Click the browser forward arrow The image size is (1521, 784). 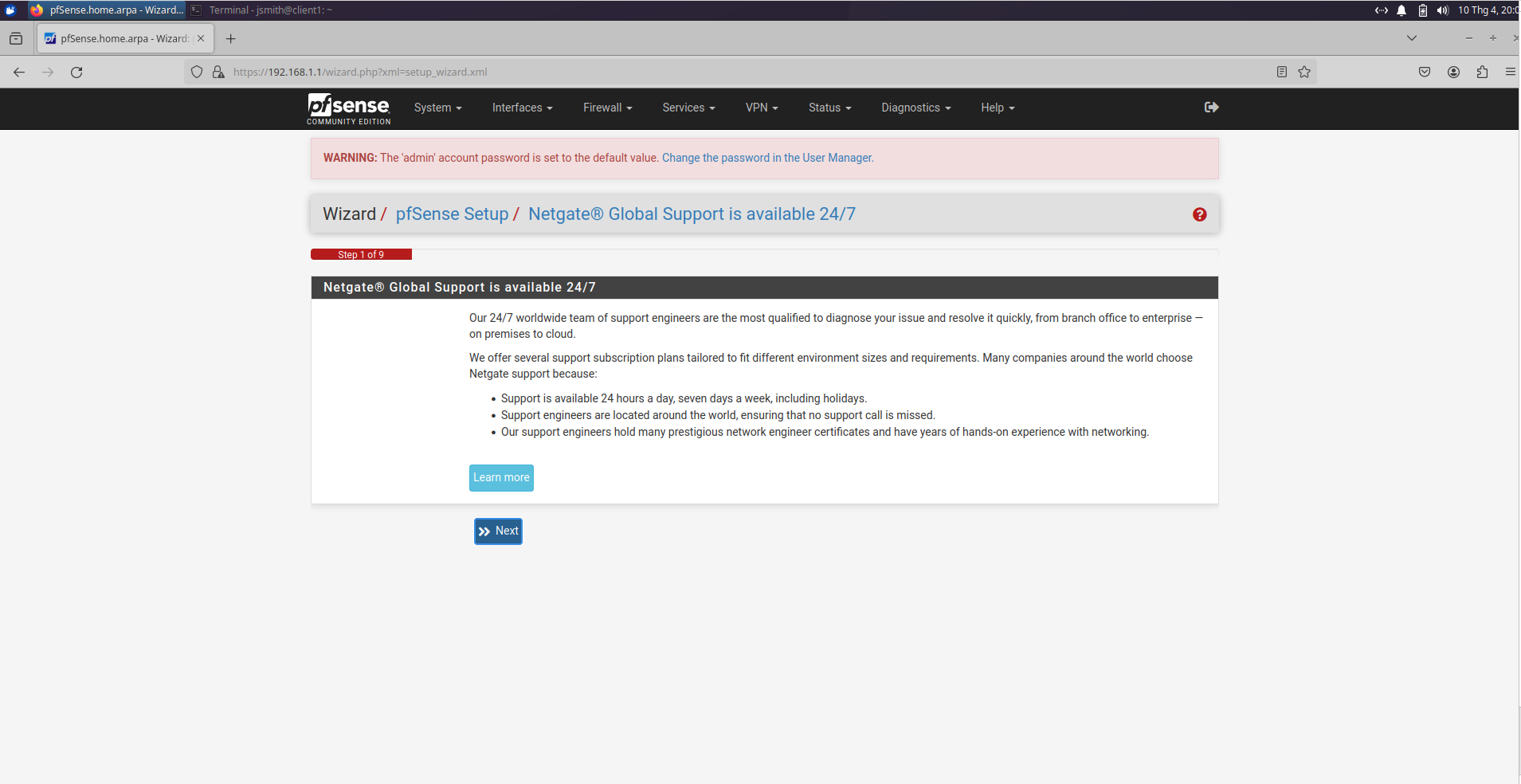click(x=48, y=72)
